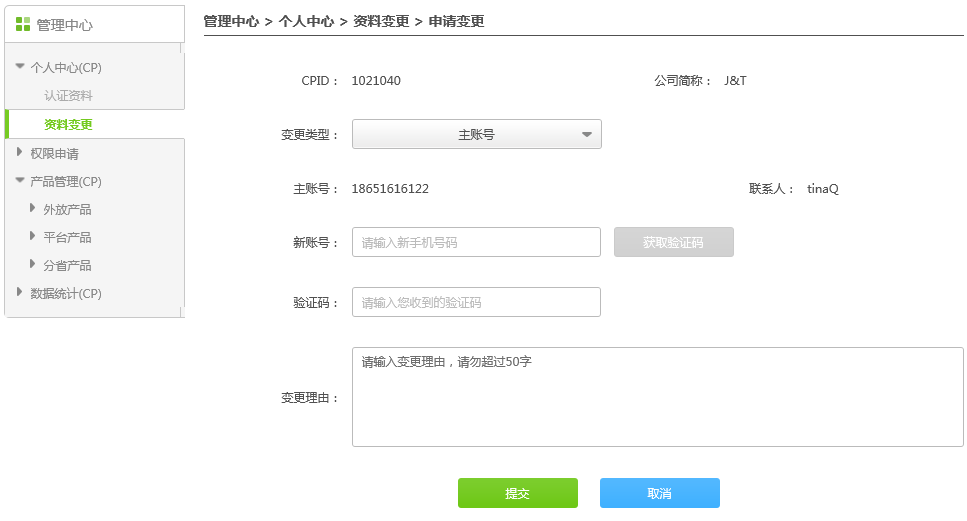The width and height of the screenshot is (967, 521).
Task: Focus the 验证码 input field
Action: click(x=476, y=302)
